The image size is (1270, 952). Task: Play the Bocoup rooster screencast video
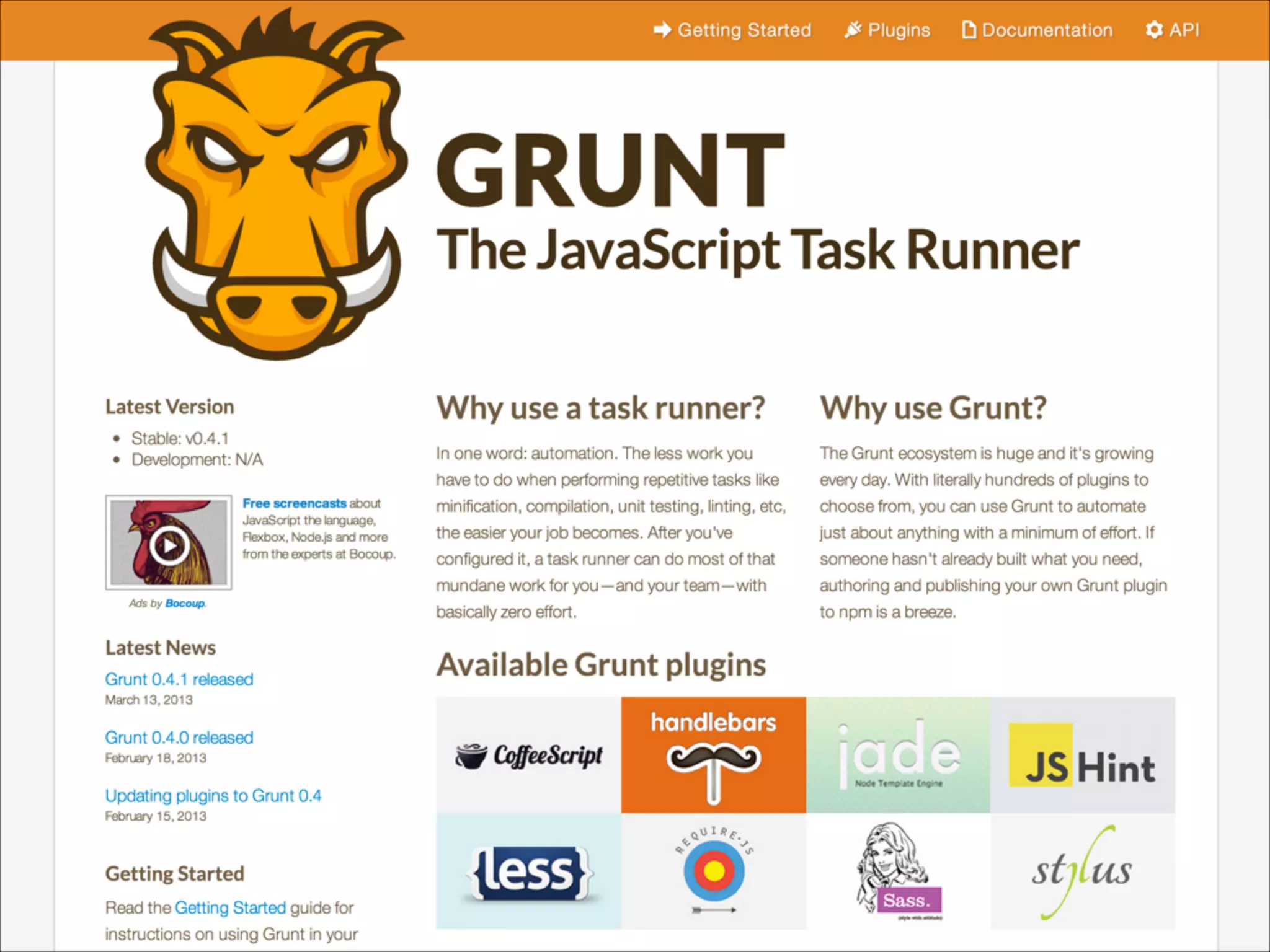point(169,546)
